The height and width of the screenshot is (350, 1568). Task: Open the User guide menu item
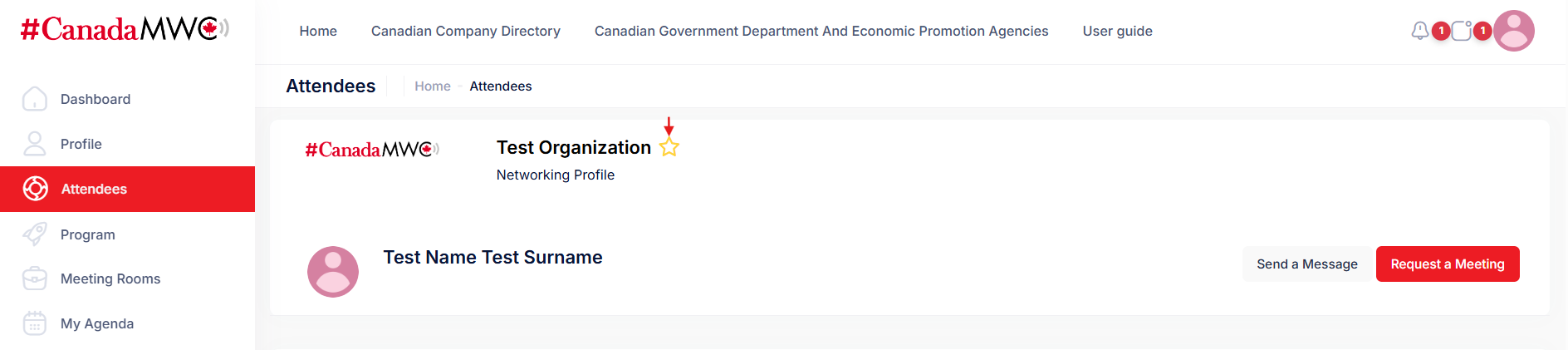click(x=1117, y=31)
